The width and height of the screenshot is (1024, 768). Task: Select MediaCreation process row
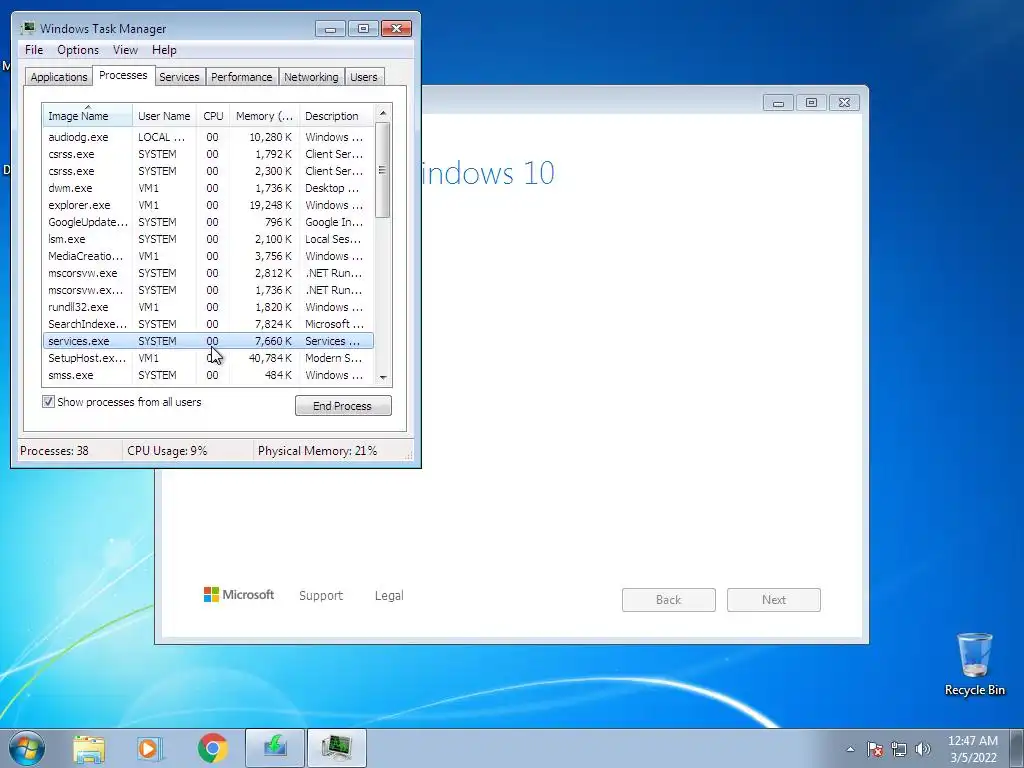(x=208, y=256)
